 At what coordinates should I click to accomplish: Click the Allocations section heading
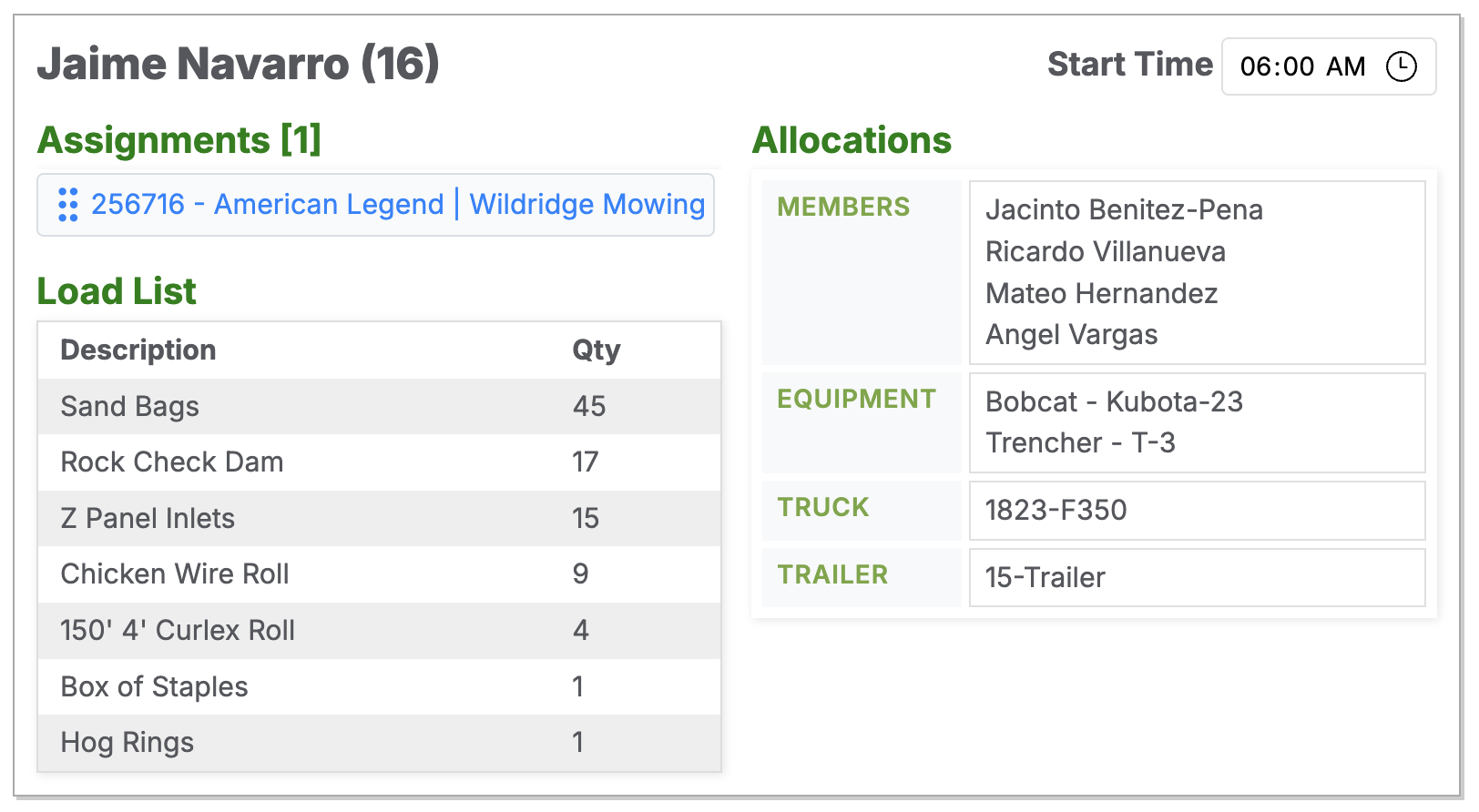tap(852, 140)
